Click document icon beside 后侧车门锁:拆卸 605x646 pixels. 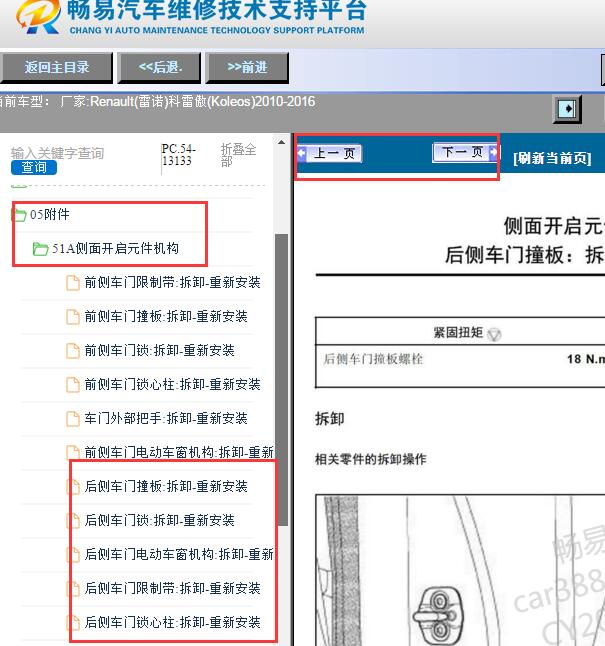click(73, 521)
